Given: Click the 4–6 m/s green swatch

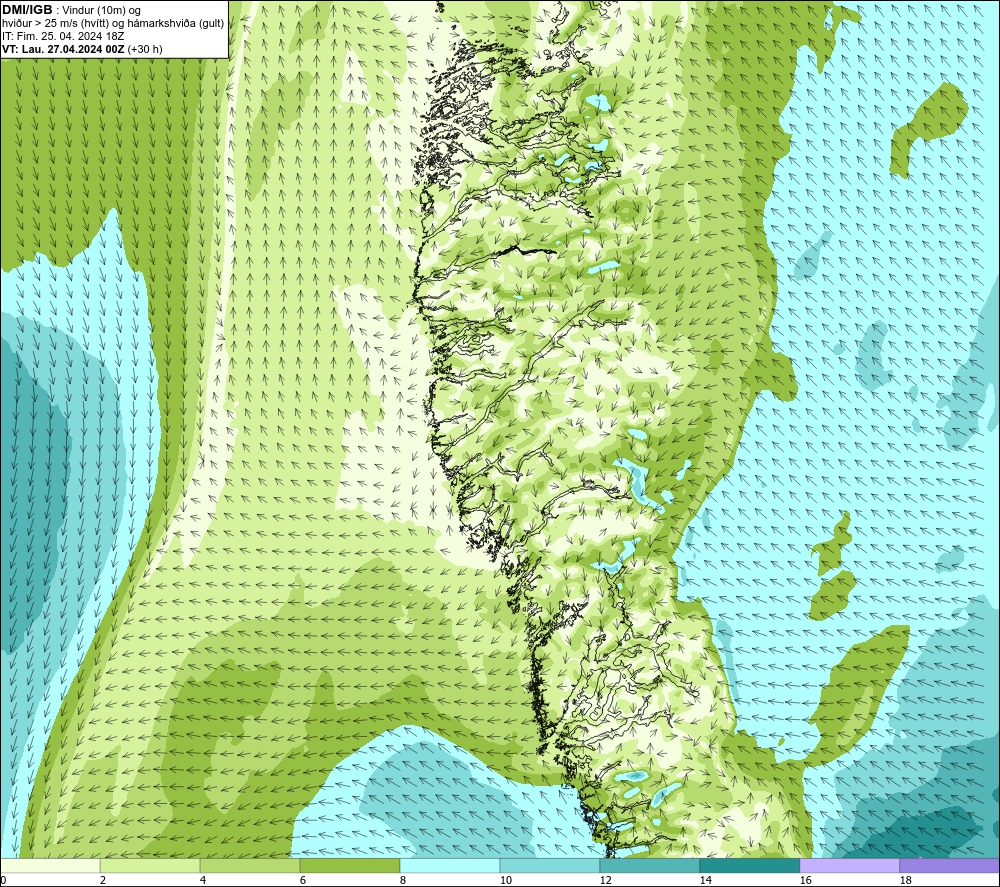Looking at the screenshot, I should (250, 865).
